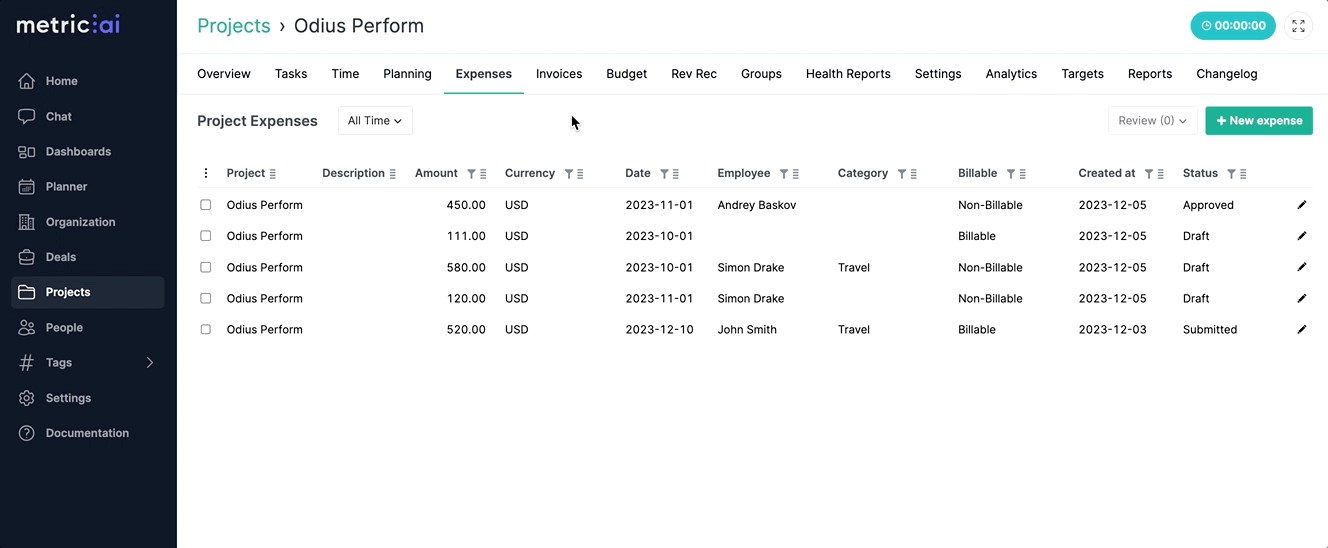This screenshot has width=1328, height=548.
Task: Open the Status column filter icon
Action: pos(1231,174)
